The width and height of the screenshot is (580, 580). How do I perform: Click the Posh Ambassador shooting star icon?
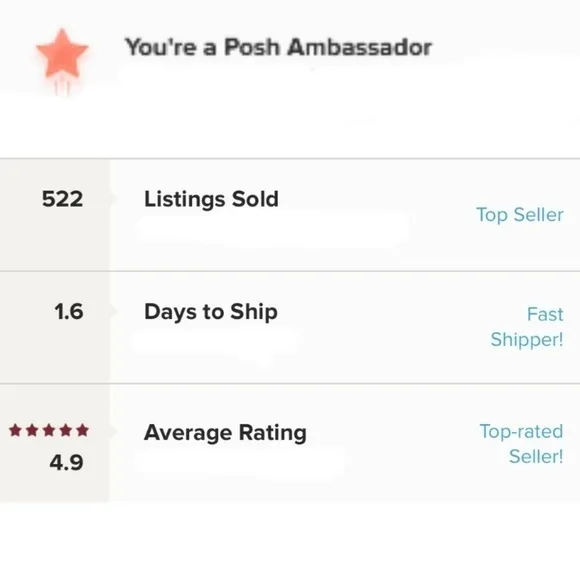62,60
